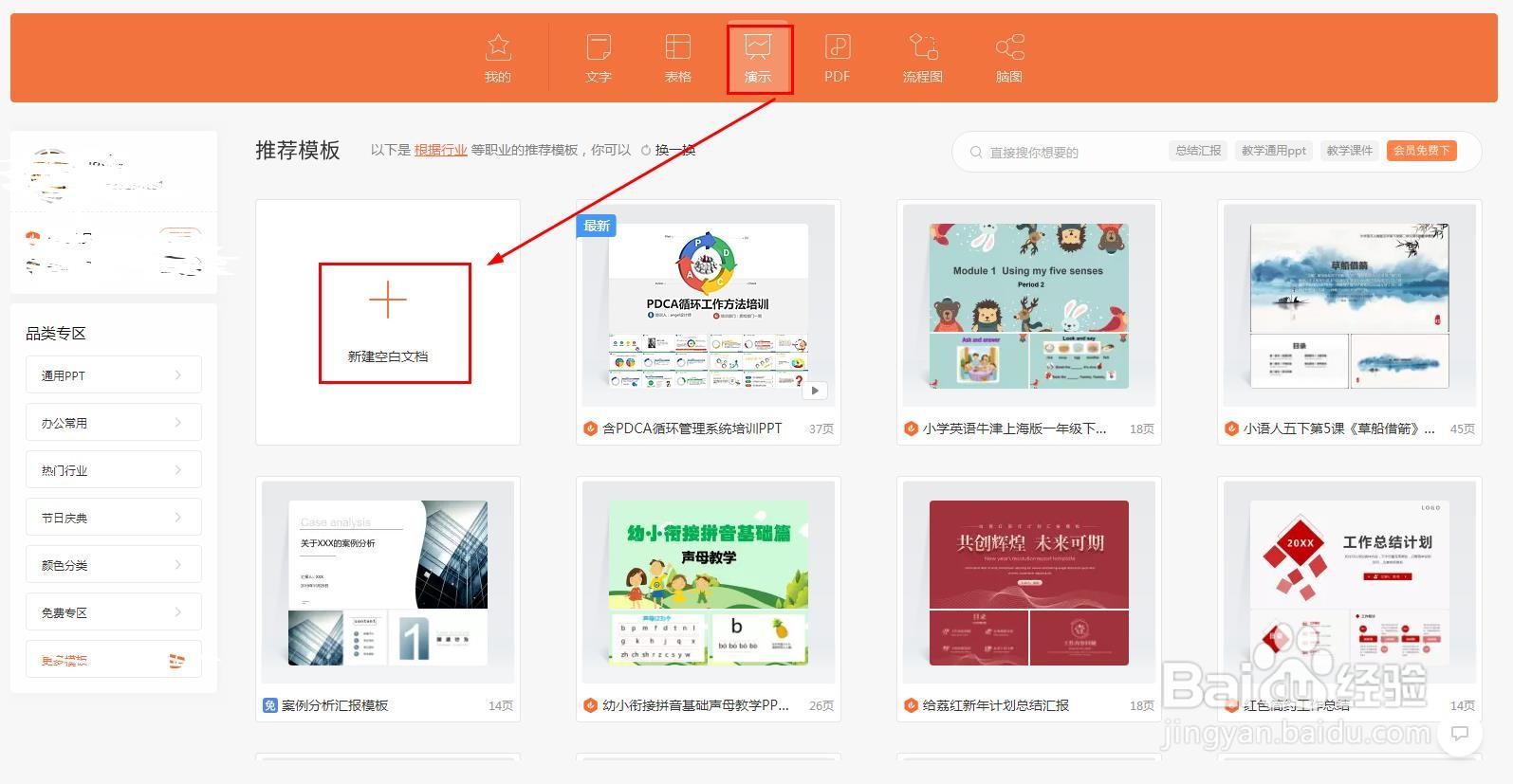1513x784 pixels.
Task: Play the PDCA template preview video icon
Action: tap(815, 390)
